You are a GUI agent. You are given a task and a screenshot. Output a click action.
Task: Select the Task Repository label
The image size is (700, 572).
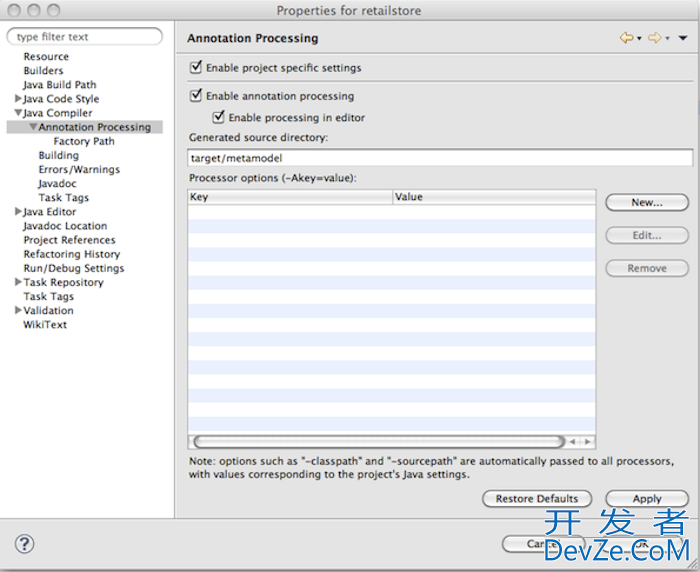(x=63, y=282)
